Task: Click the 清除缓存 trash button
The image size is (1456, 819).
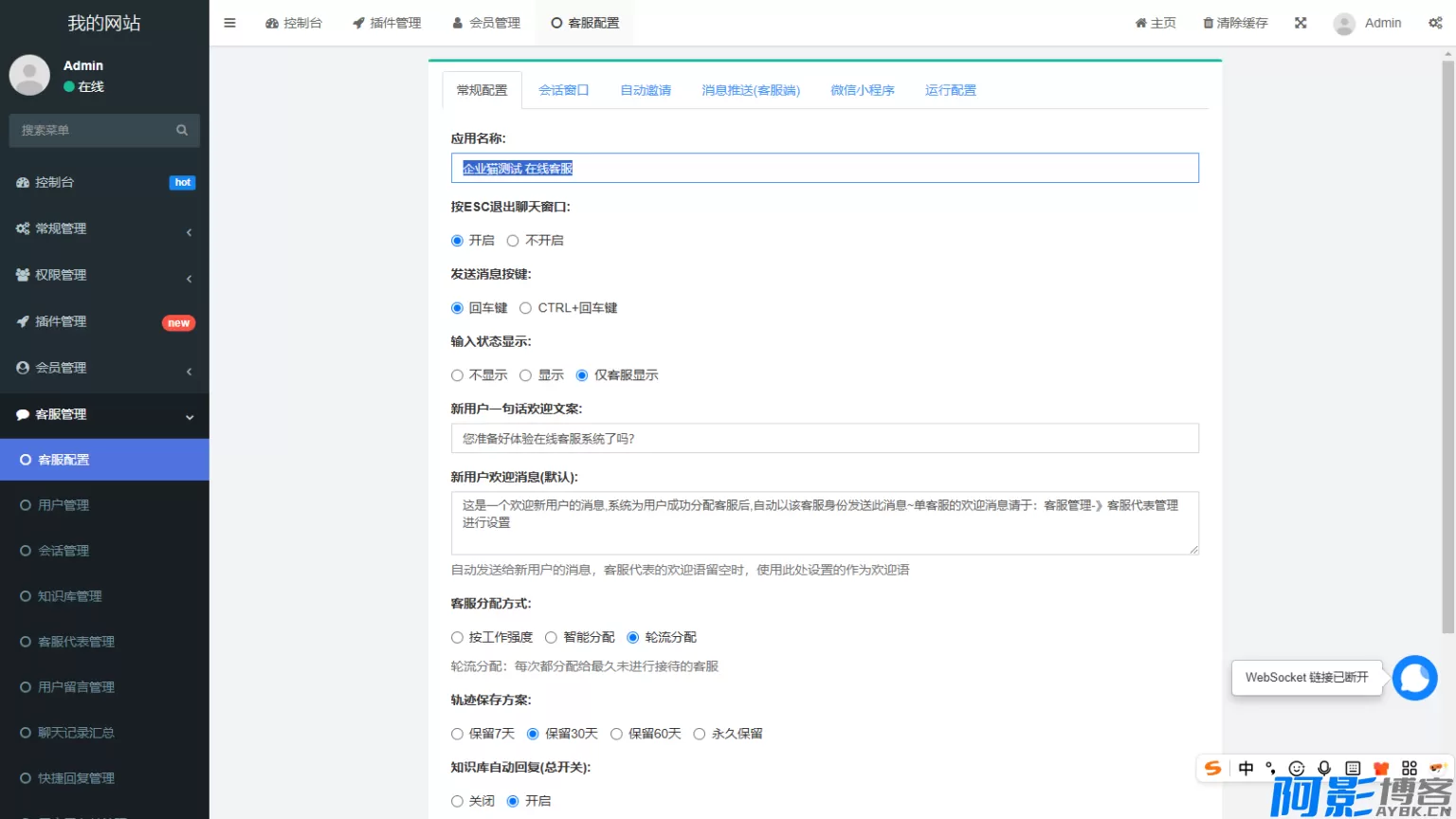Action: pos(1235,23)
